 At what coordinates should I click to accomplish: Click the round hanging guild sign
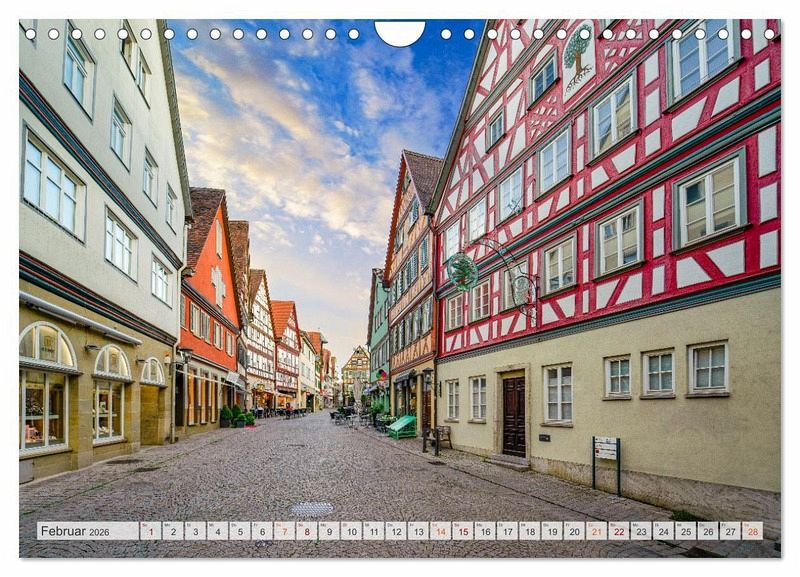462,271
